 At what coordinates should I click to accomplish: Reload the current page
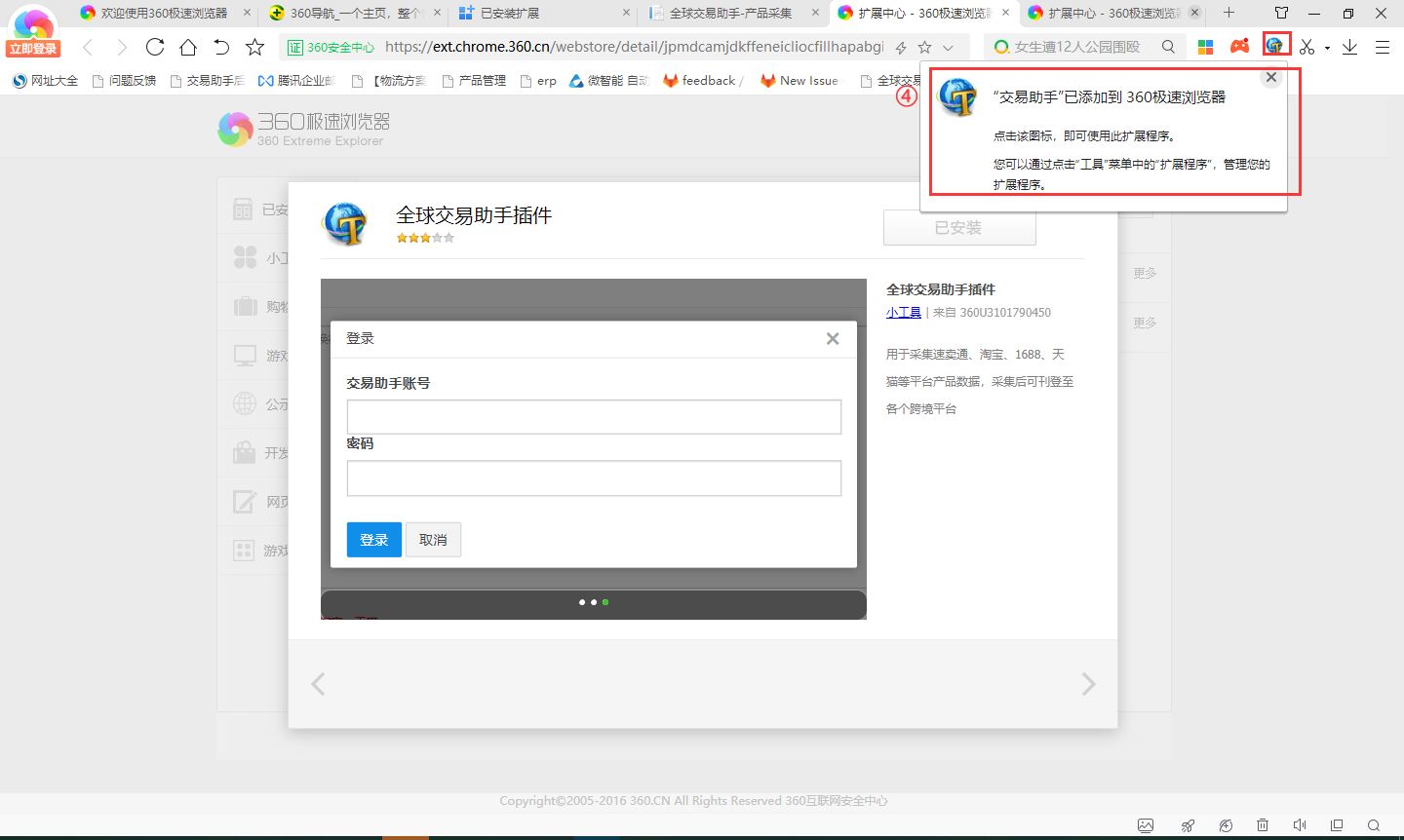point(155,47)
